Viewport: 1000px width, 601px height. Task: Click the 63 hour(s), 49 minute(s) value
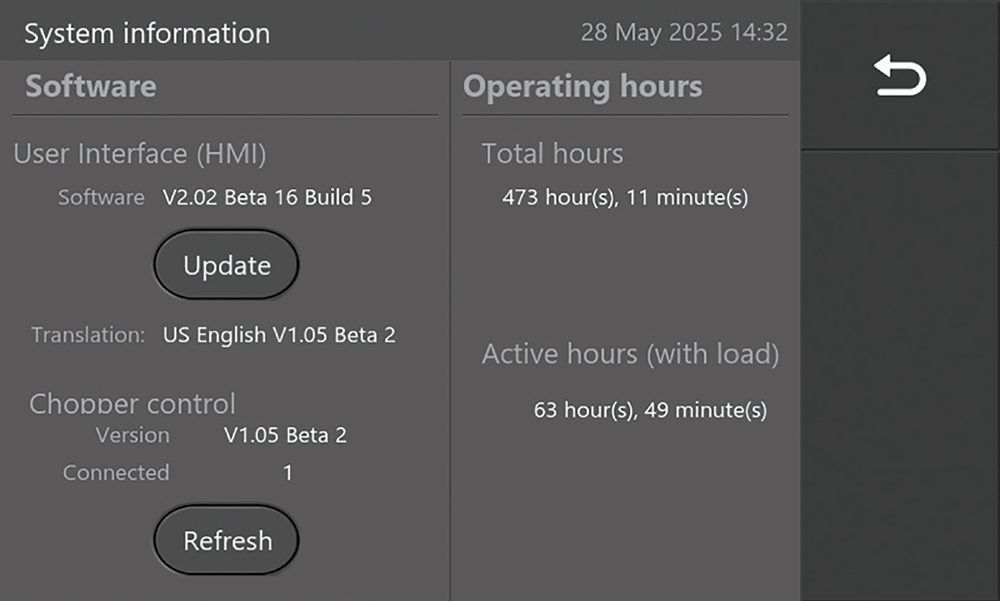coord(650,410)
